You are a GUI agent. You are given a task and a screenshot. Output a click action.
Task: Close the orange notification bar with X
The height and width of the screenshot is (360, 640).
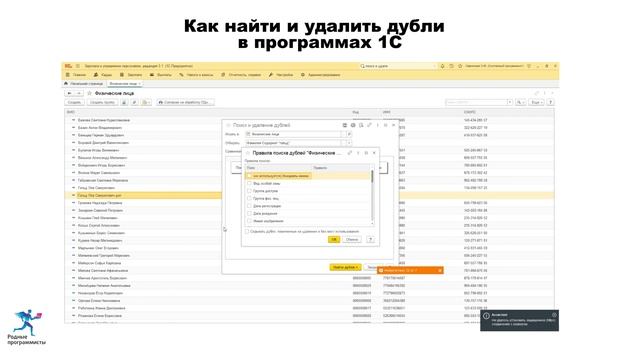440,270
